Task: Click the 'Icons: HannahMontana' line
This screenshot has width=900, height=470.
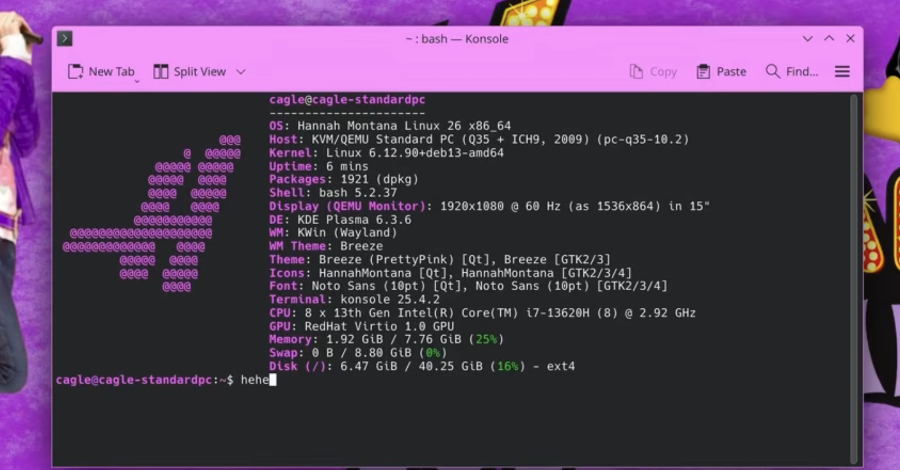Action: (x=451, y=273)
